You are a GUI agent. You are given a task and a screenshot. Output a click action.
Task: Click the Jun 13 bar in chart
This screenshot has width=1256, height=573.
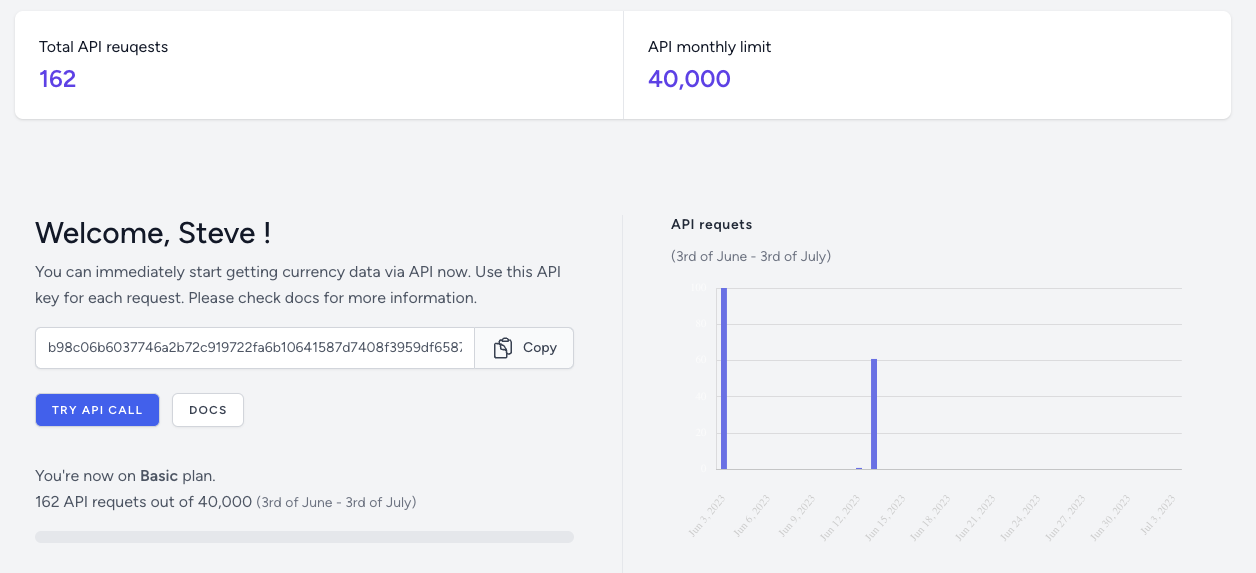pos(874,414)
